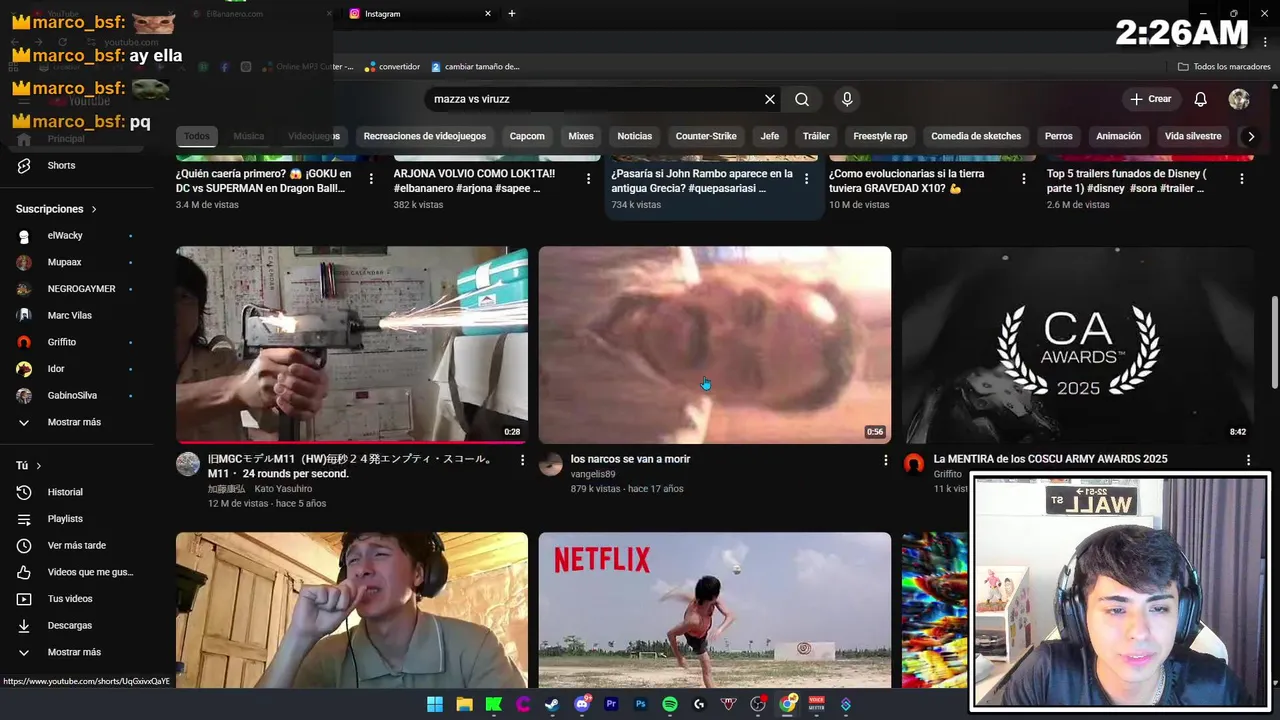The height and width of the screenshot is (720, 1280).
Task: Open Spotify from the taskbar
Action: [670, 704]
